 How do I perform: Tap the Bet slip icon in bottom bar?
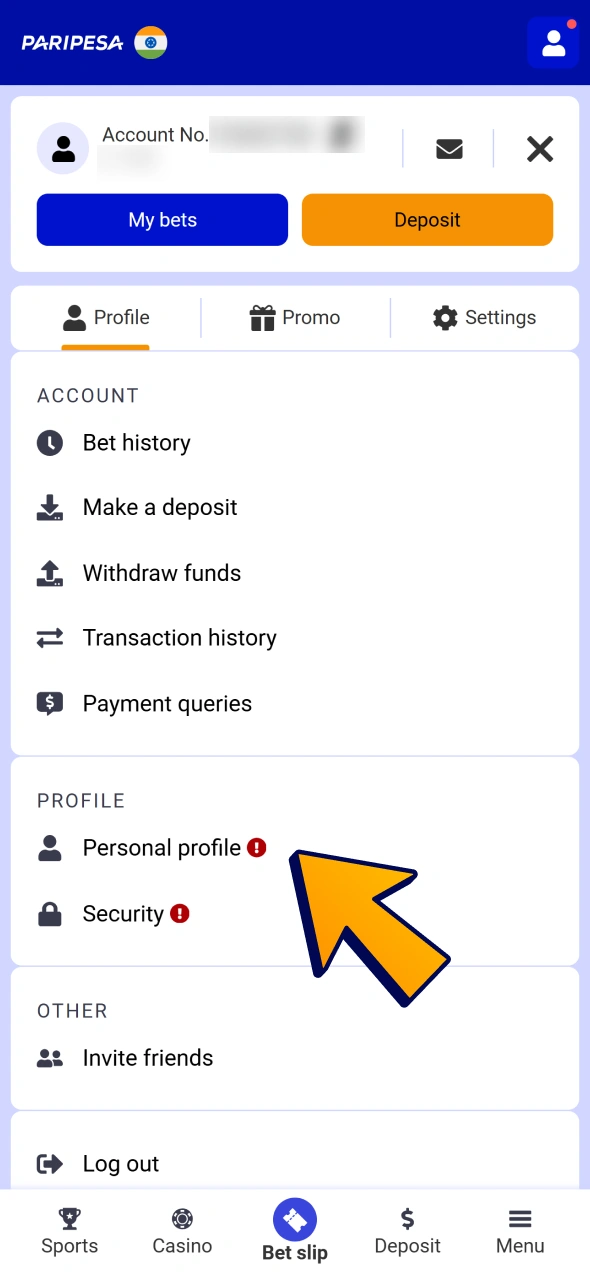(294, 1220)
